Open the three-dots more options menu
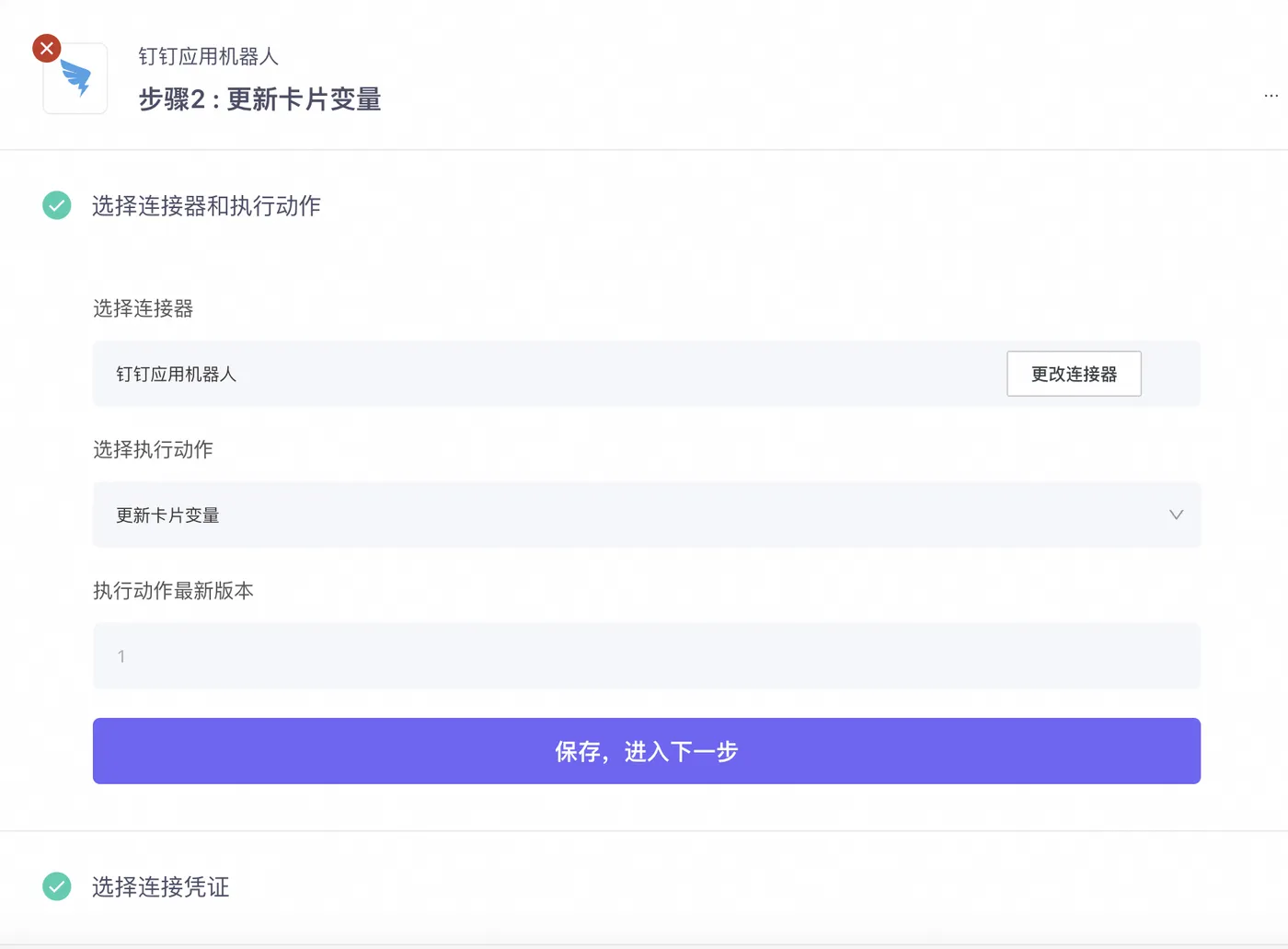 pos(1271,96)
